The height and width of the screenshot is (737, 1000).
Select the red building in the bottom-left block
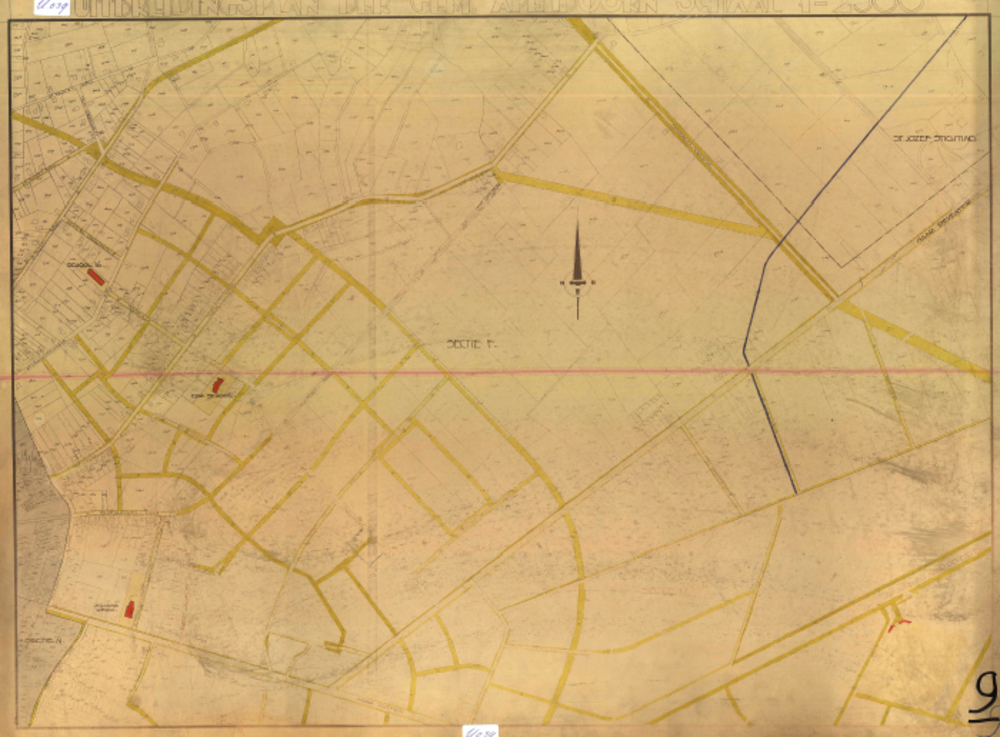[x=128, y=608]
